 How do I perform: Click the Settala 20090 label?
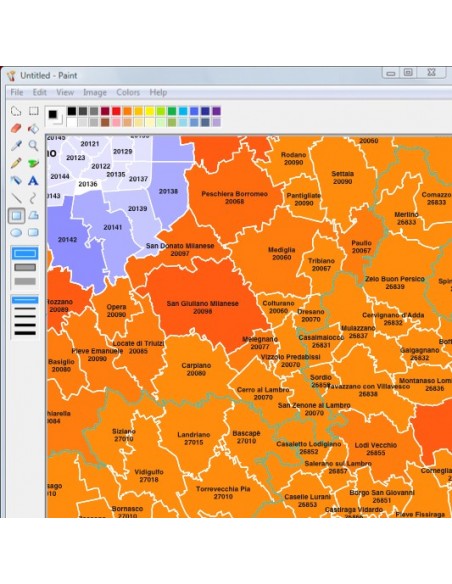(x=343, y=177)
